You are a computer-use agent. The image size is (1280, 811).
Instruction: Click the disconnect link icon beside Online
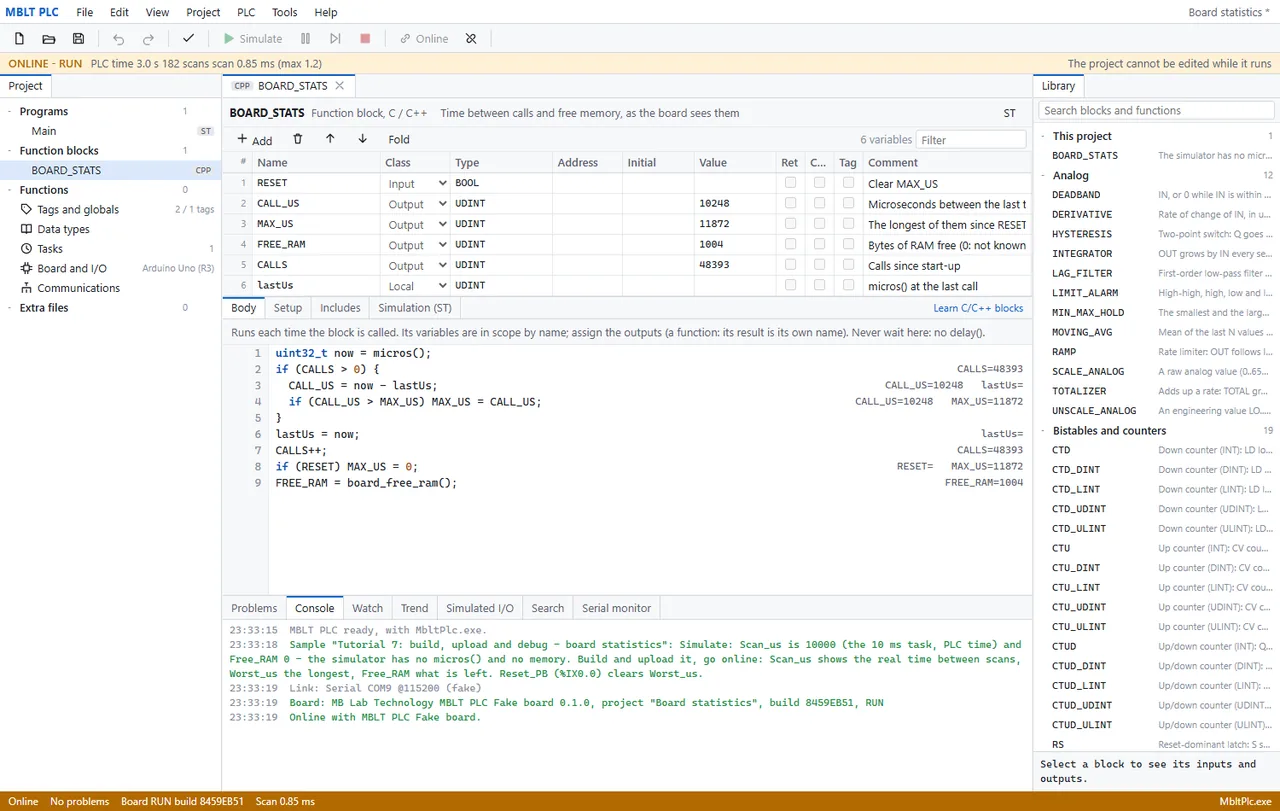471,39
